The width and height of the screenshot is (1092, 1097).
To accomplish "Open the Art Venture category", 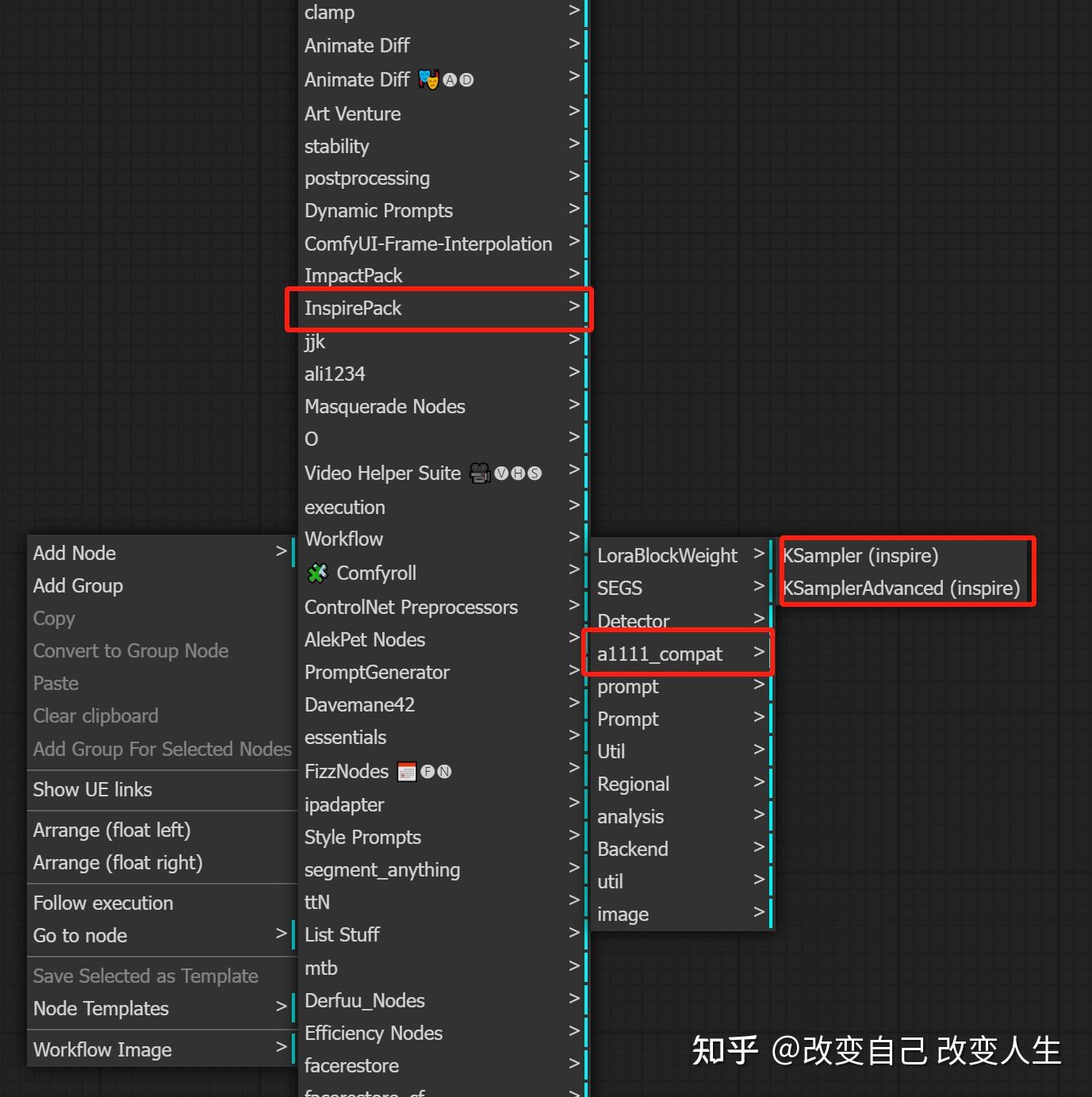I will [x=443, y=113].
